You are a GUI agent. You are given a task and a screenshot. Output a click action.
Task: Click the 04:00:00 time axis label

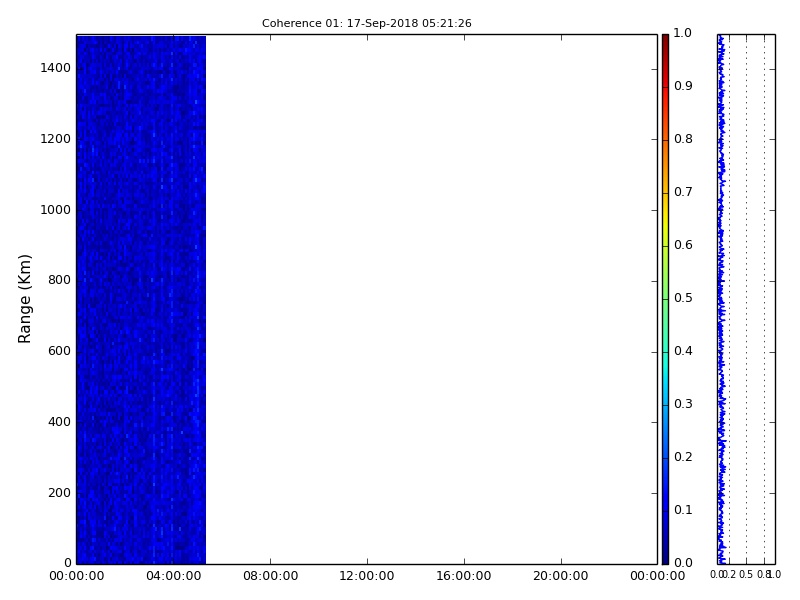point(173,576)
